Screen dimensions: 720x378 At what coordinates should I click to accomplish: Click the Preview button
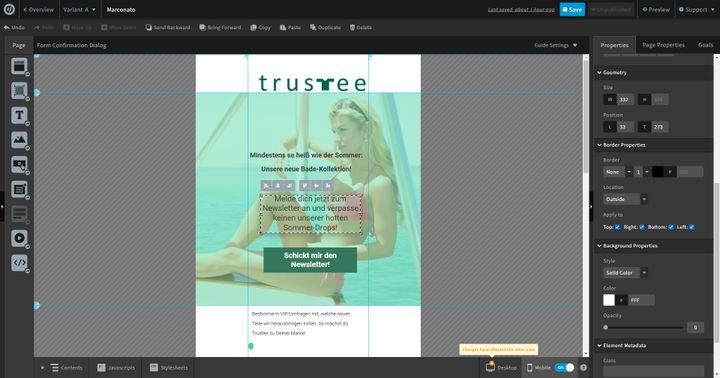tap(656, 9)
